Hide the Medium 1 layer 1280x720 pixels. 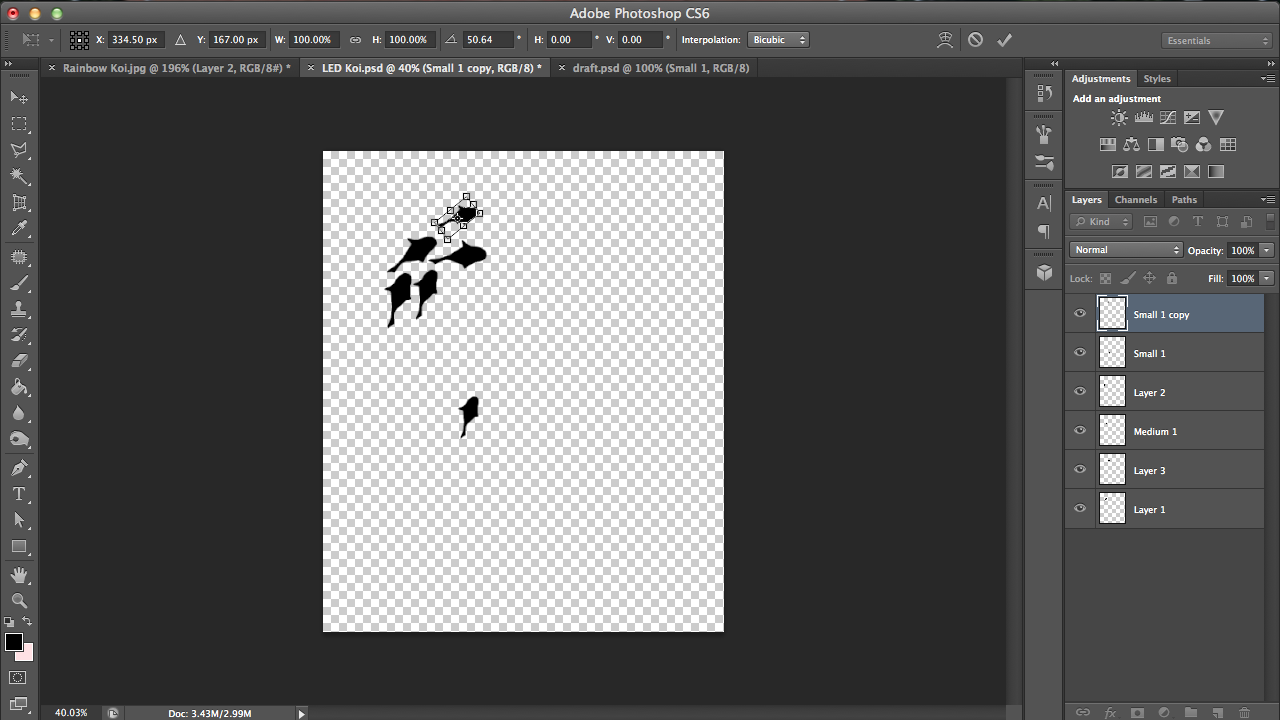[x=1080, y=430]
